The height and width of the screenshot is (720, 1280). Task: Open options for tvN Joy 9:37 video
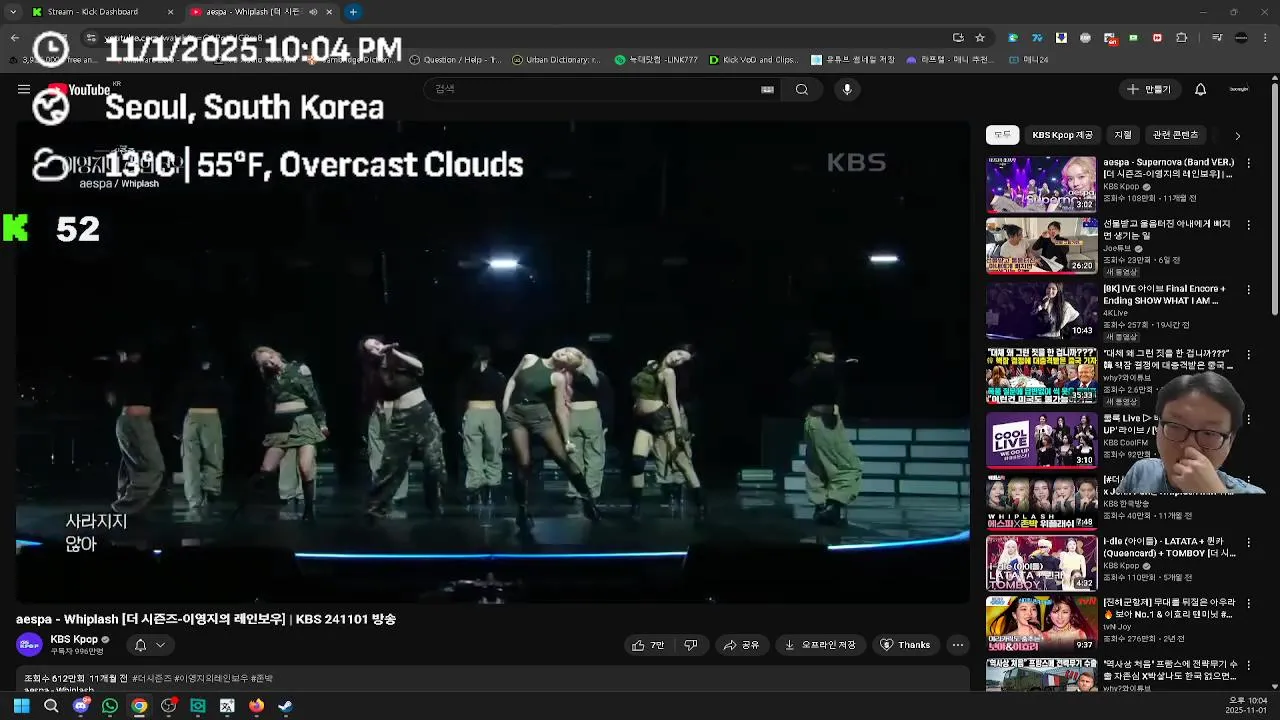[1248, 604]
